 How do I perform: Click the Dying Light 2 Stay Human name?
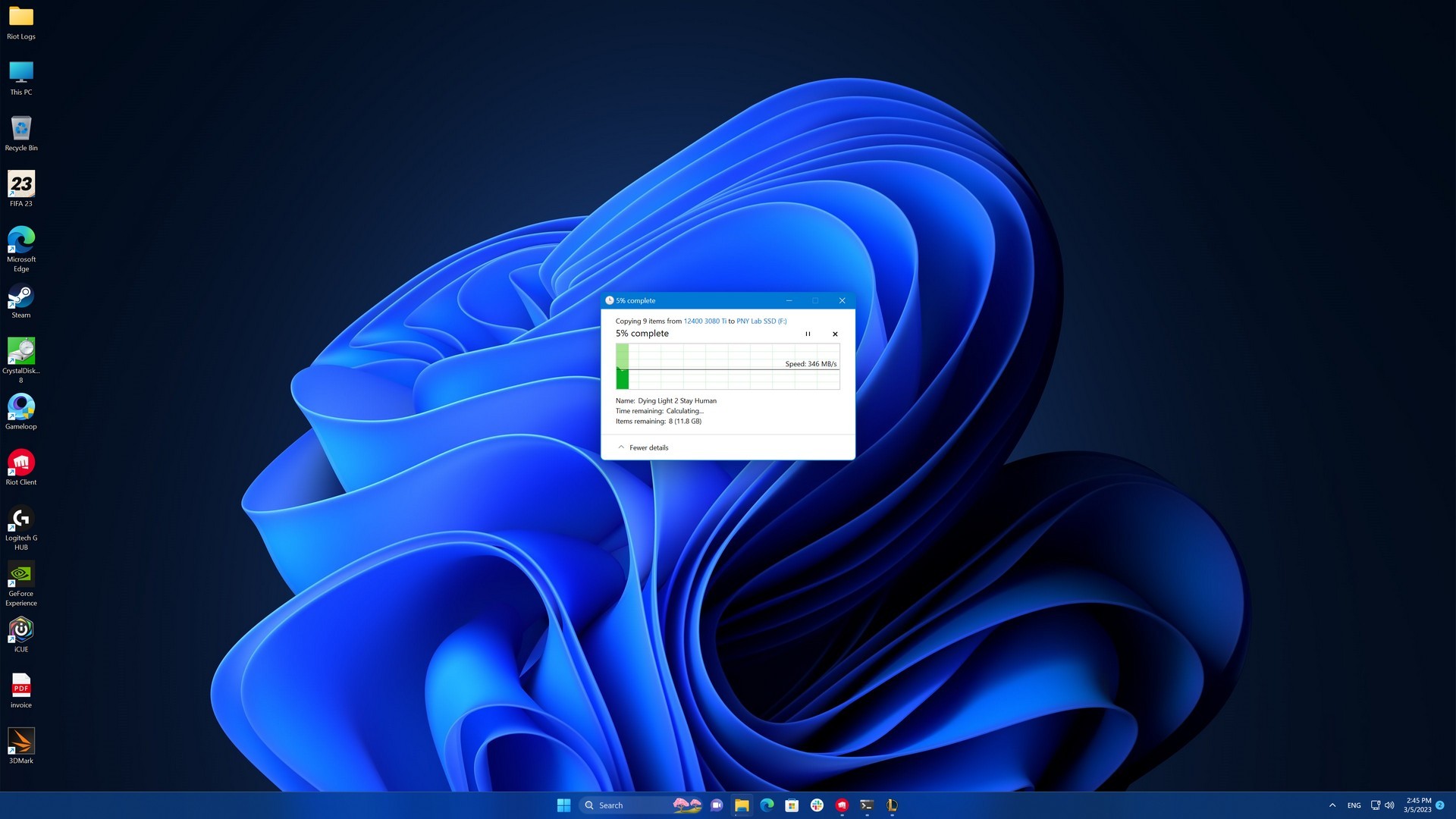point(677,400)
